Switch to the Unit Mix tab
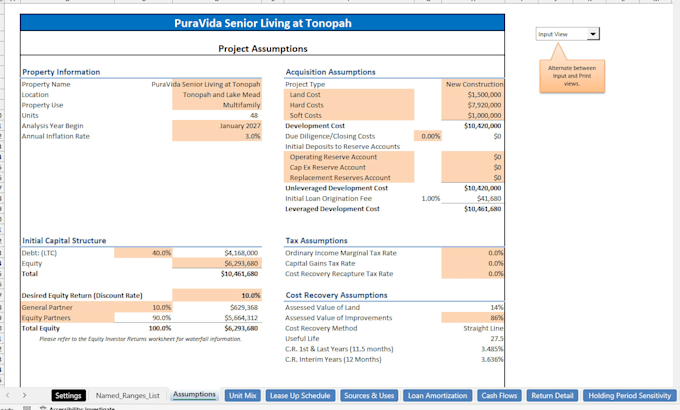Viewport: 680px width, 410px height. pyautogui.click(x=242, y=395)
